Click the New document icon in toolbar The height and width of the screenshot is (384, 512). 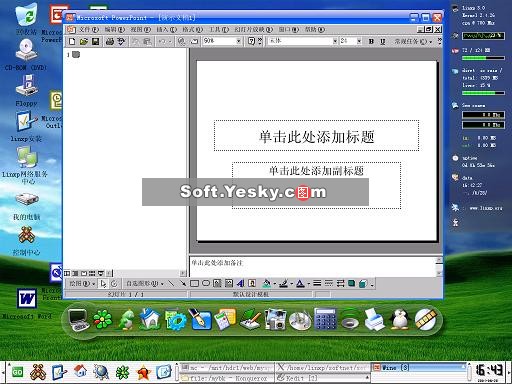[72, 41]
